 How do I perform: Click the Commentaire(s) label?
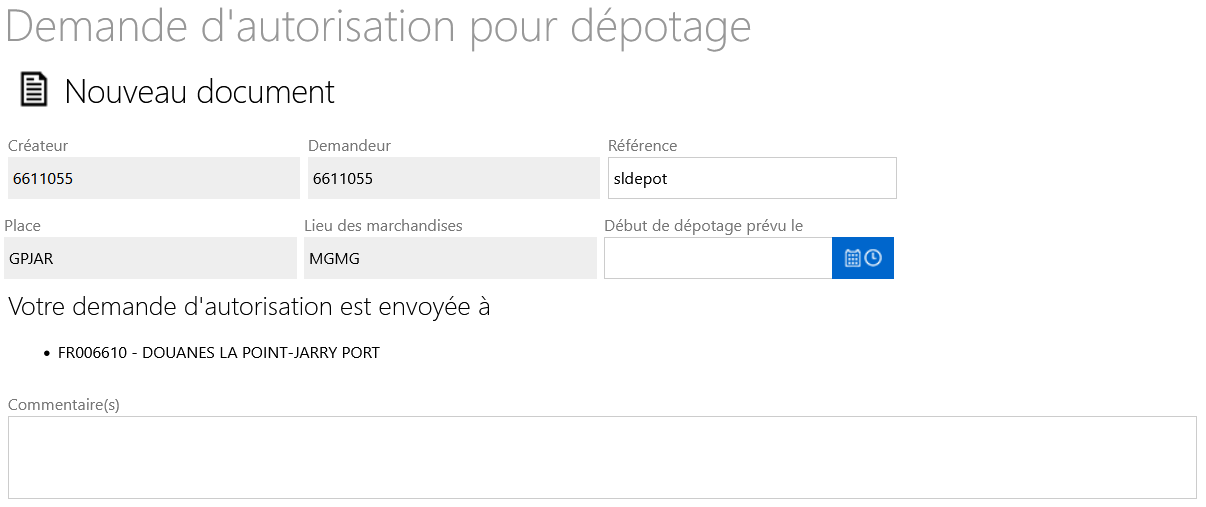pyautogui.click(x=64, y=405)
